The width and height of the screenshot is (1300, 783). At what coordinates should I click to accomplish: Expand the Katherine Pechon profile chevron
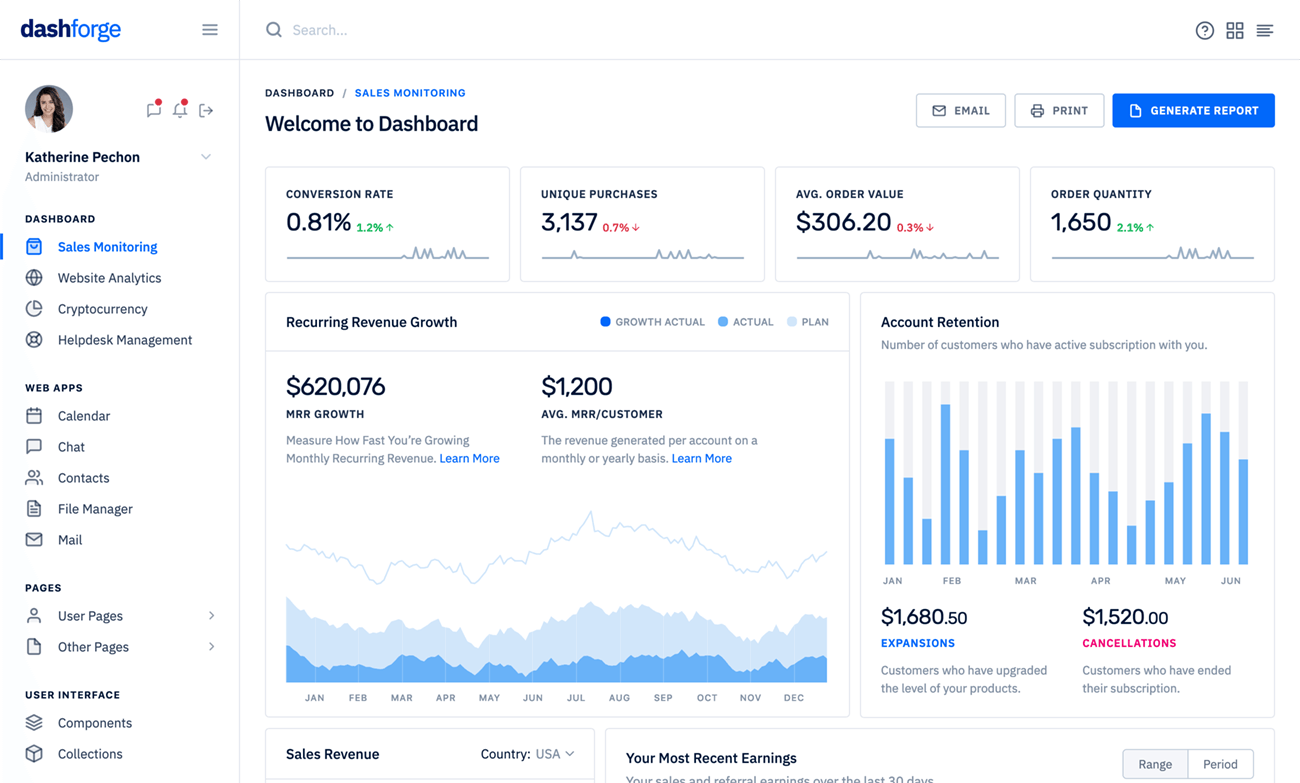[206, 157]
